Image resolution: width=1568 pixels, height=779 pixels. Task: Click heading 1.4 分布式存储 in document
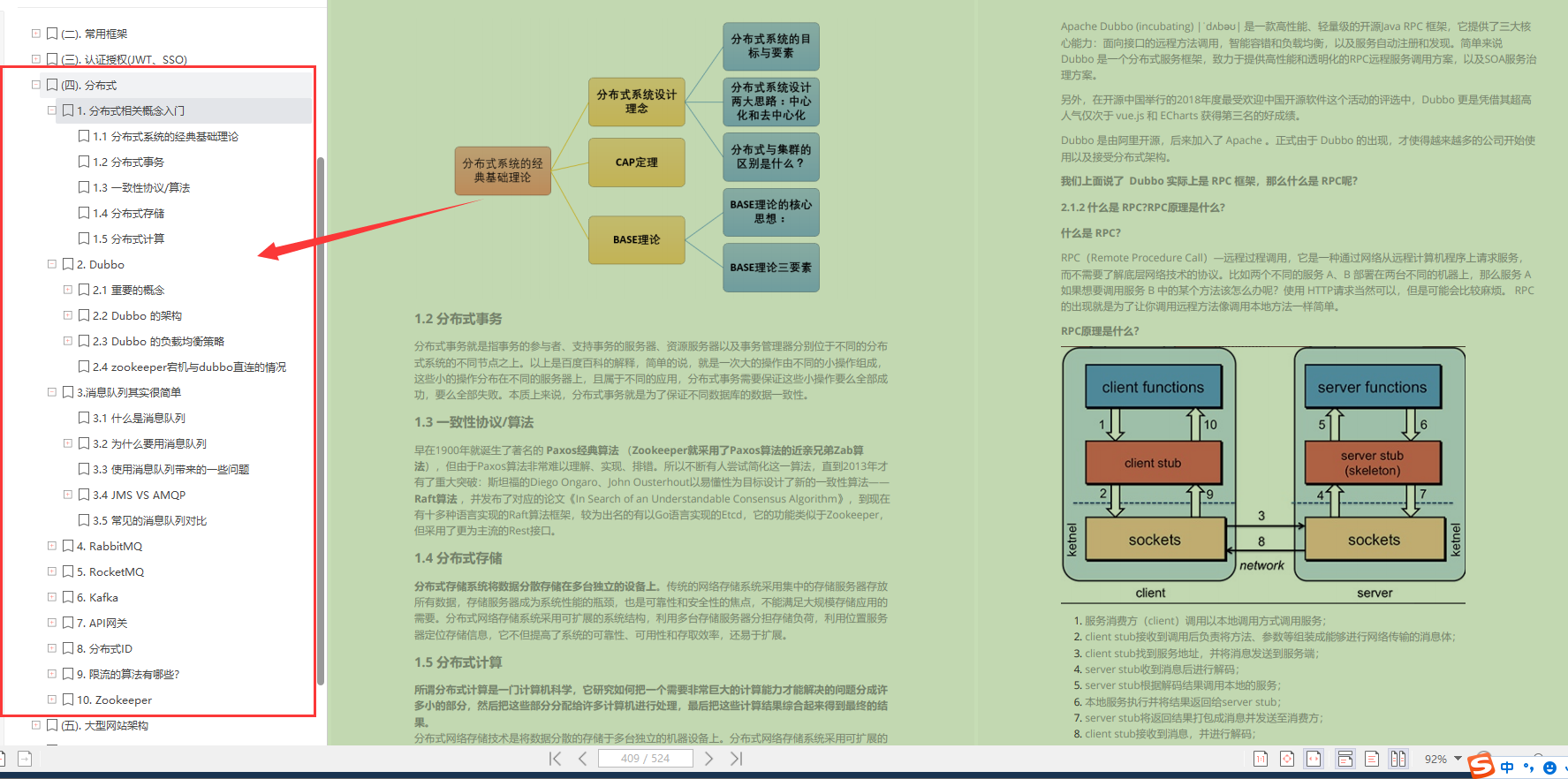pos(458,558)
